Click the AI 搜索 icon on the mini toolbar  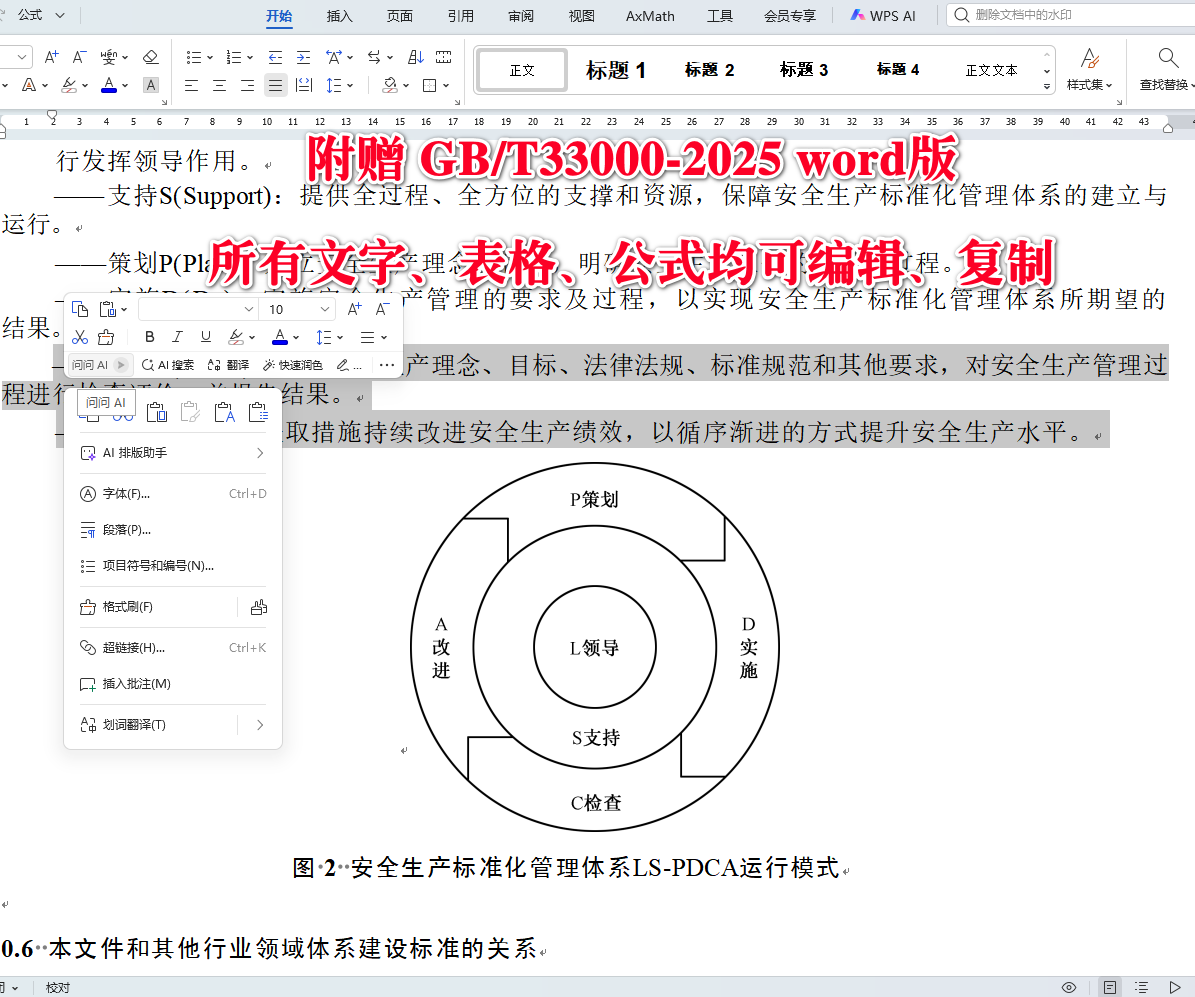(x=166, y=364)
